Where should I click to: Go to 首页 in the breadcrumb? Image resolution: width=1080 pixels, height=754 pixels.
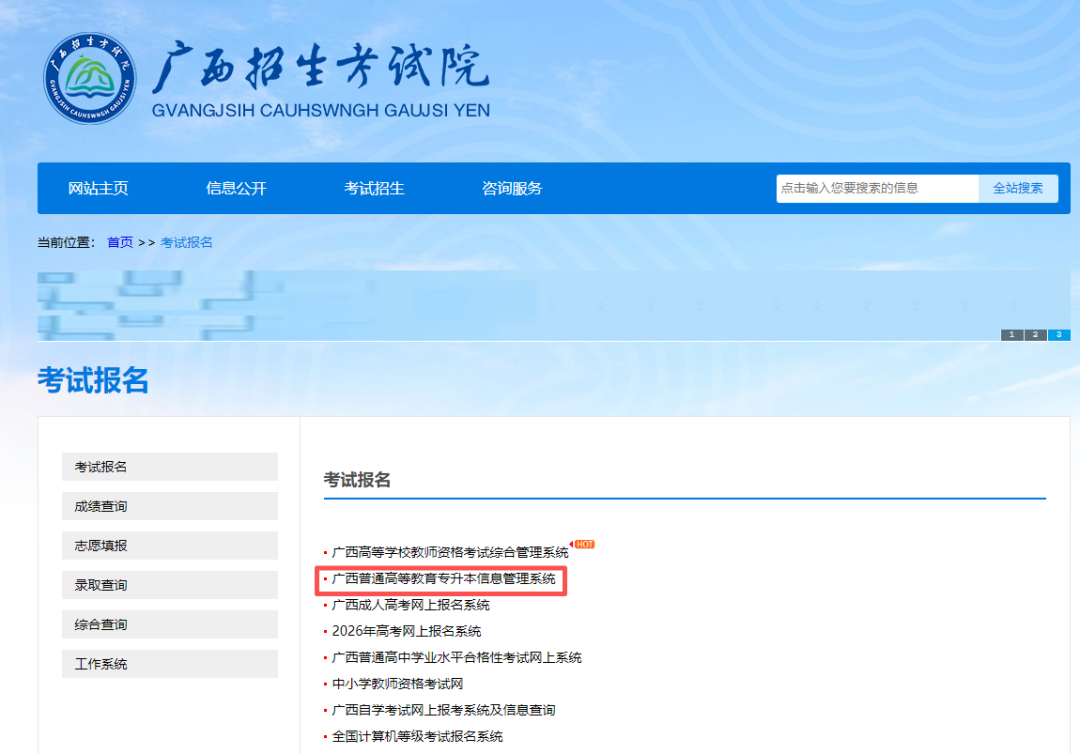(120, 242)
